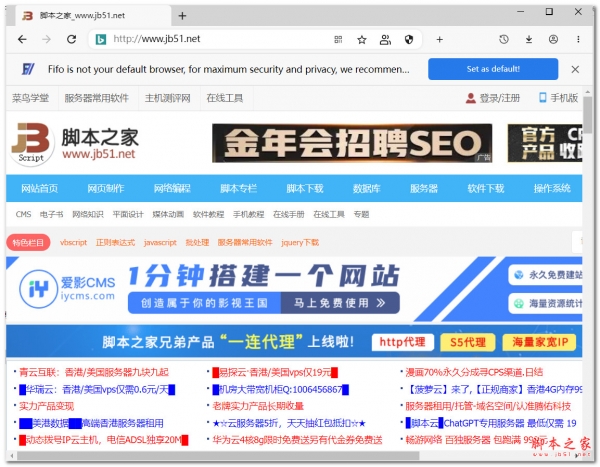Open a new tab
This screenshot has width=600, height=467.
click(x=182, y=16)
